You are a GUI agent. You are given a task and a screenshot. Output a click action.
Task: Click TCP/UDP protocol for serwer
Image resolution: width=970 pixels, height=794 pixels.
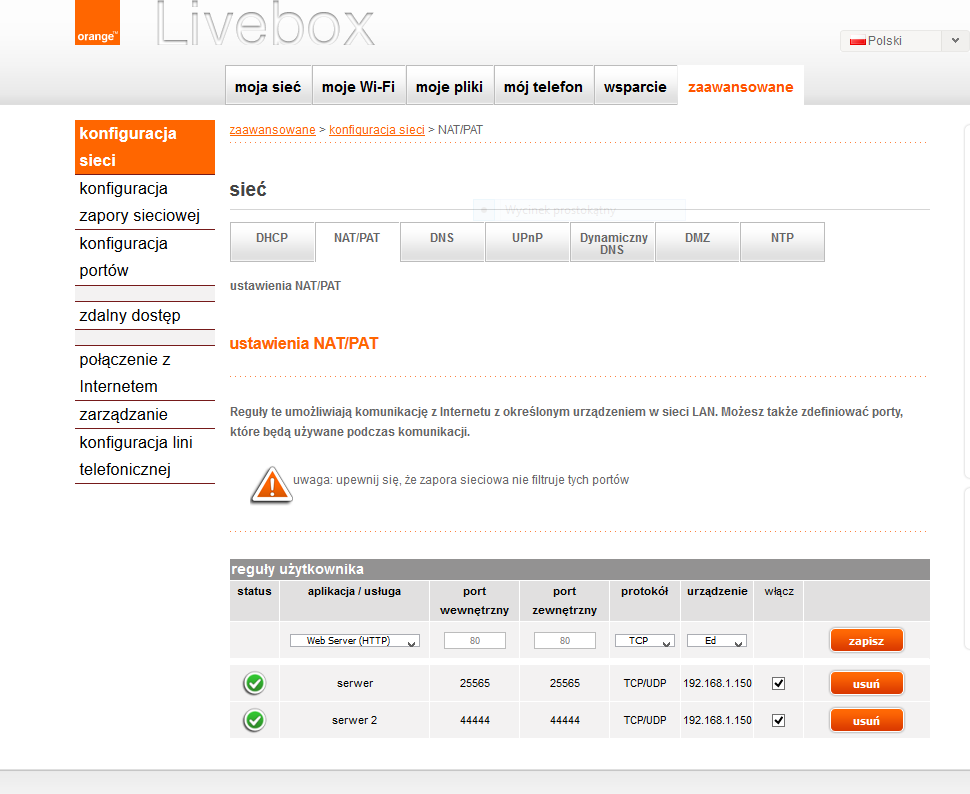(x=645, y=683)
